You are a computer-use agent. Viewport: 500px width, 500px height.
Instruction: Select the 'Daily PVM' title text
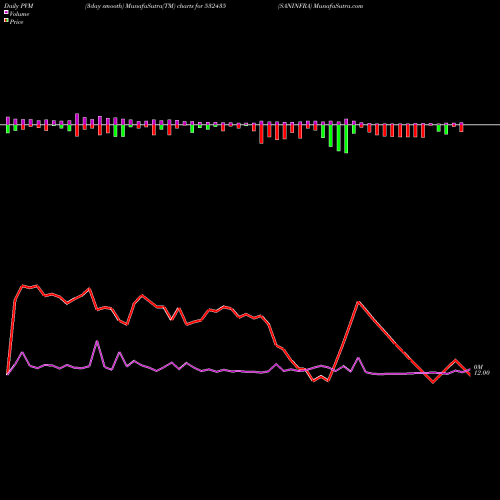tap(19, 6)
